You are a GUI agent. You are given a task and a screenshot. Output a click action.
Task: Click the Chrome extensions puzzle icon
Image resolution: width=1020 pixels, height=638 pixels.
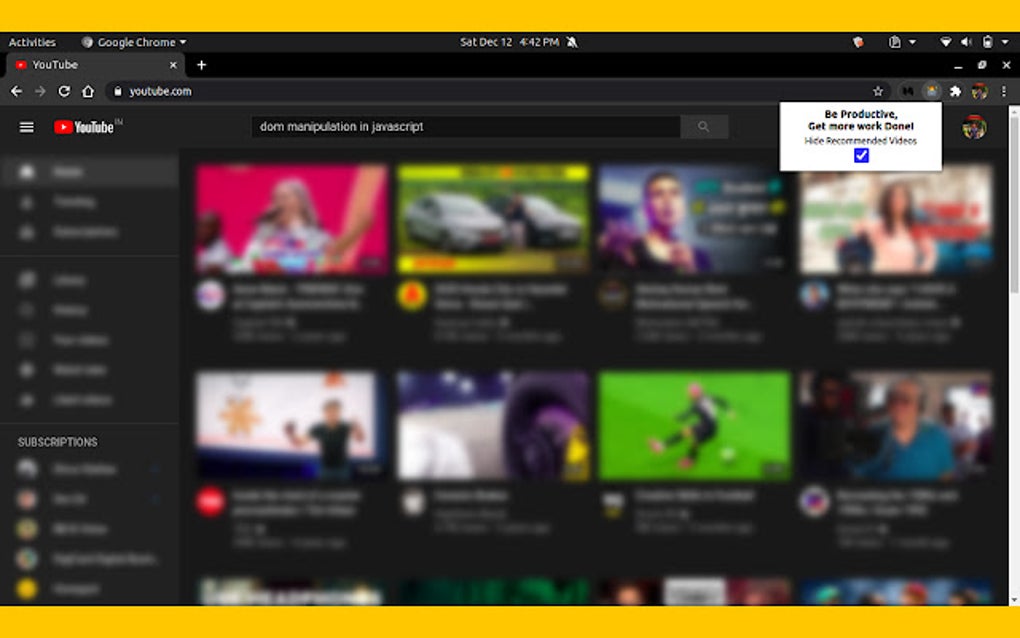tap(955, 90)
